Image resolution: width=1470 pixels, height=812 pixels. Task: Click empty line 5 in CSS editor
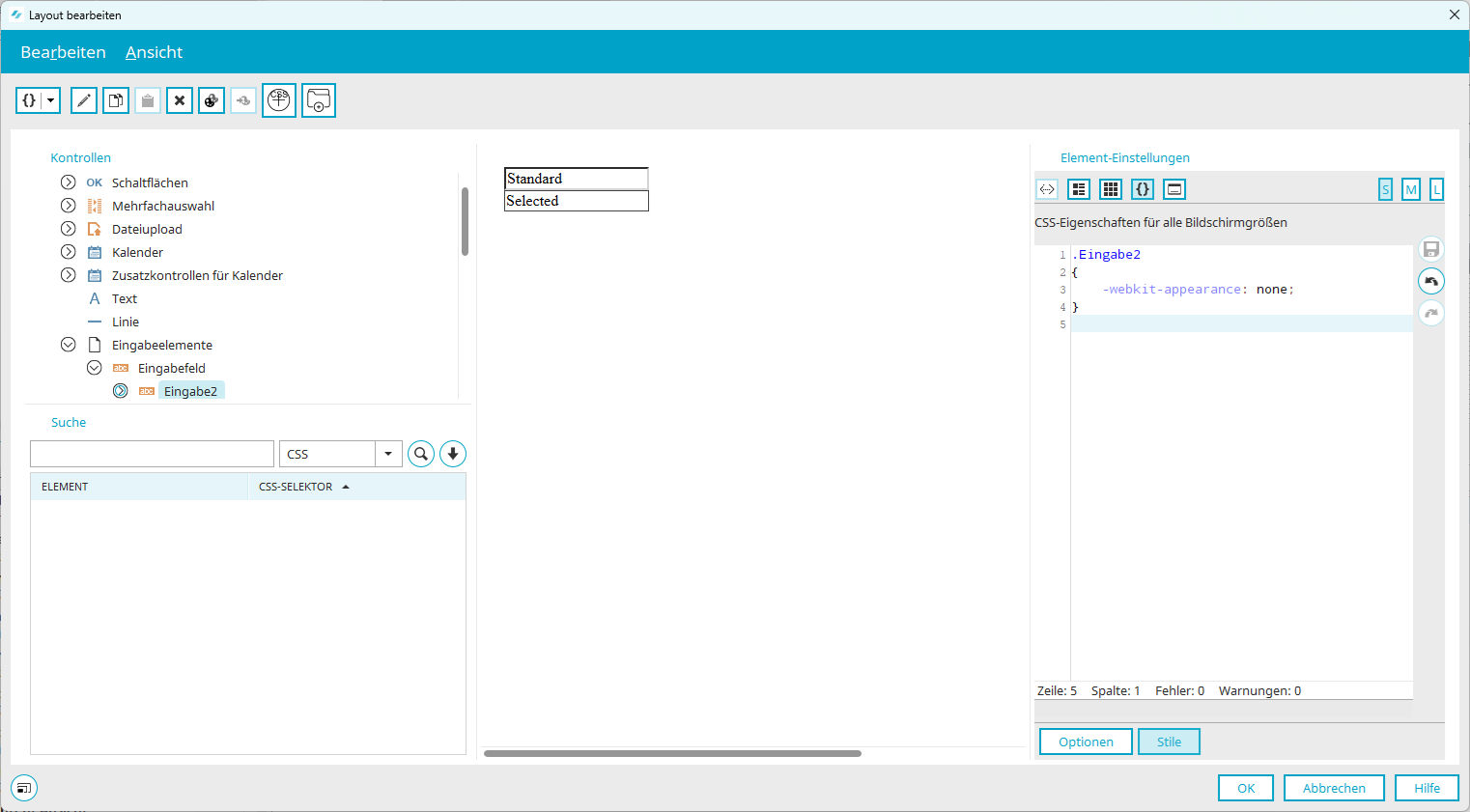(x=1241, y=324)
